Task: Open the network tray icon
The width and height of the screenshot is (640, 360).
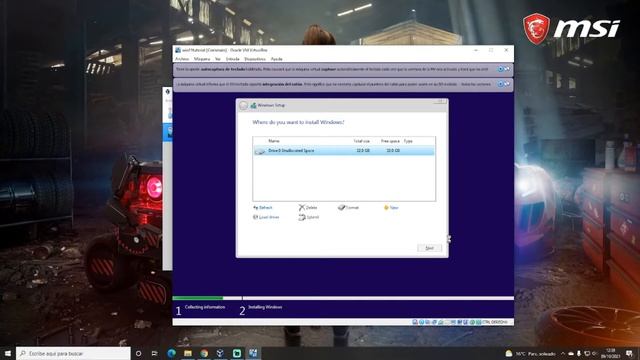Action: [x=587, y=353]
